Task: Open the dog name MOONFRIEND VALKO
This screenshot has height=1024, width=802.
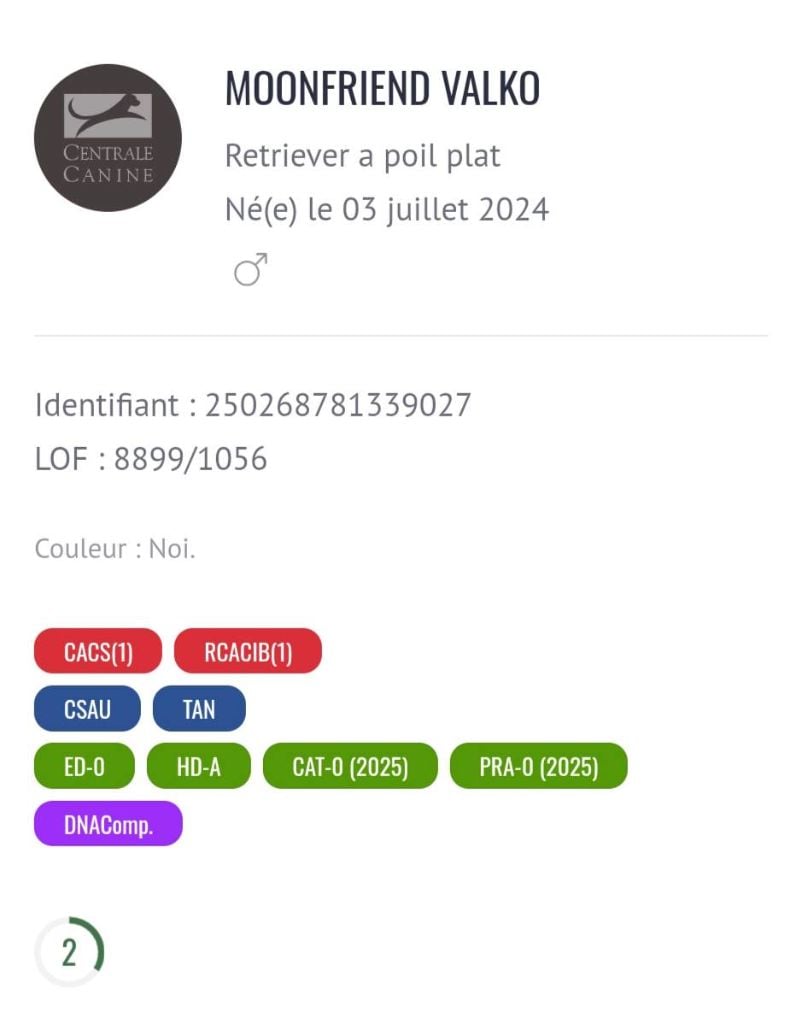Action: pos(382,90)
